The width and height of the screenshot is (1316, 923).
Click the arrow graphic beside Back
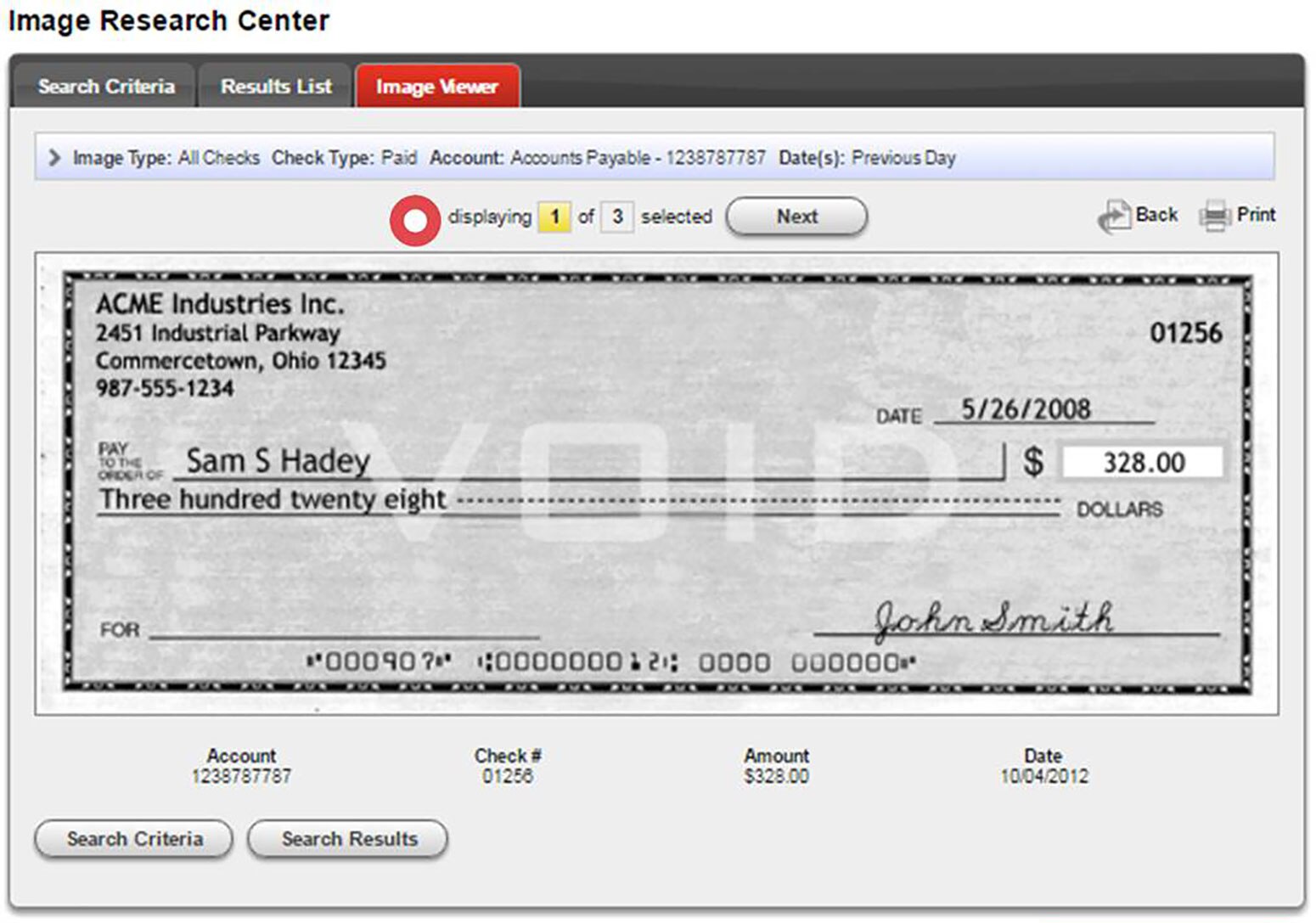click(1114, 214)
